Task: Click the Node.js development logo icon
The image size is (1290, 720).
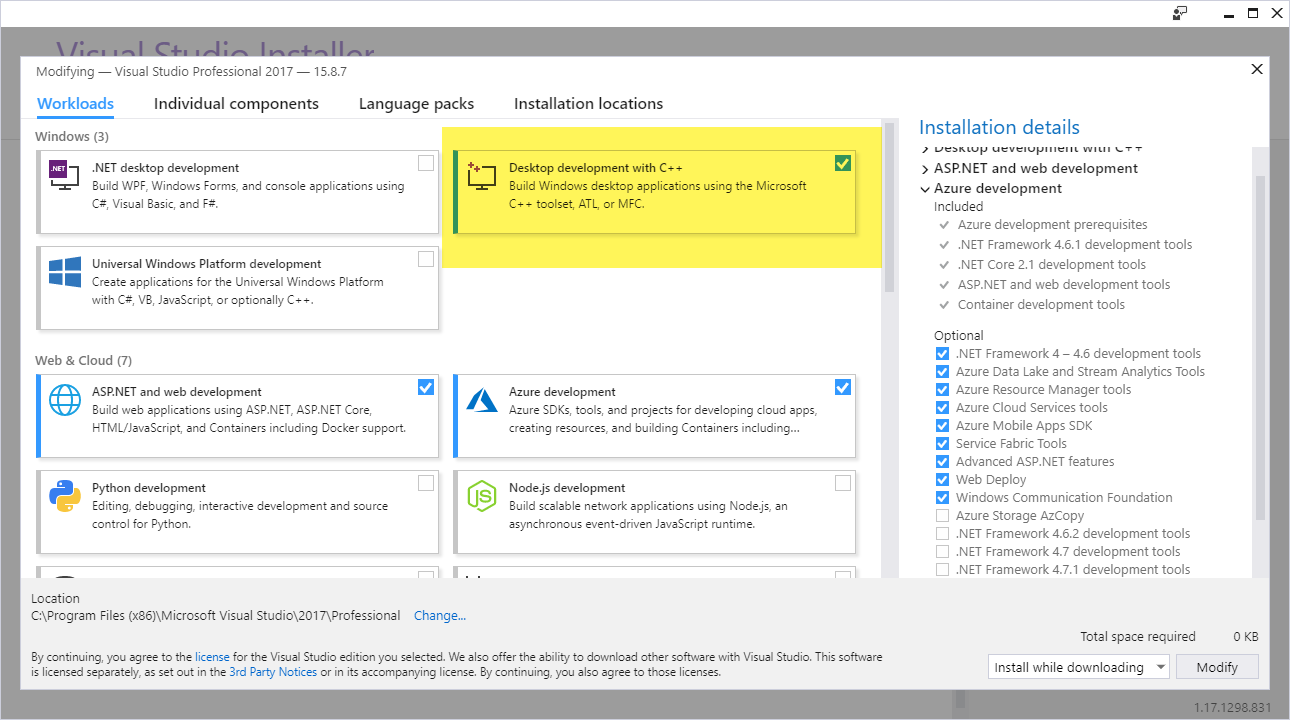Action: (x=481, y=496)
